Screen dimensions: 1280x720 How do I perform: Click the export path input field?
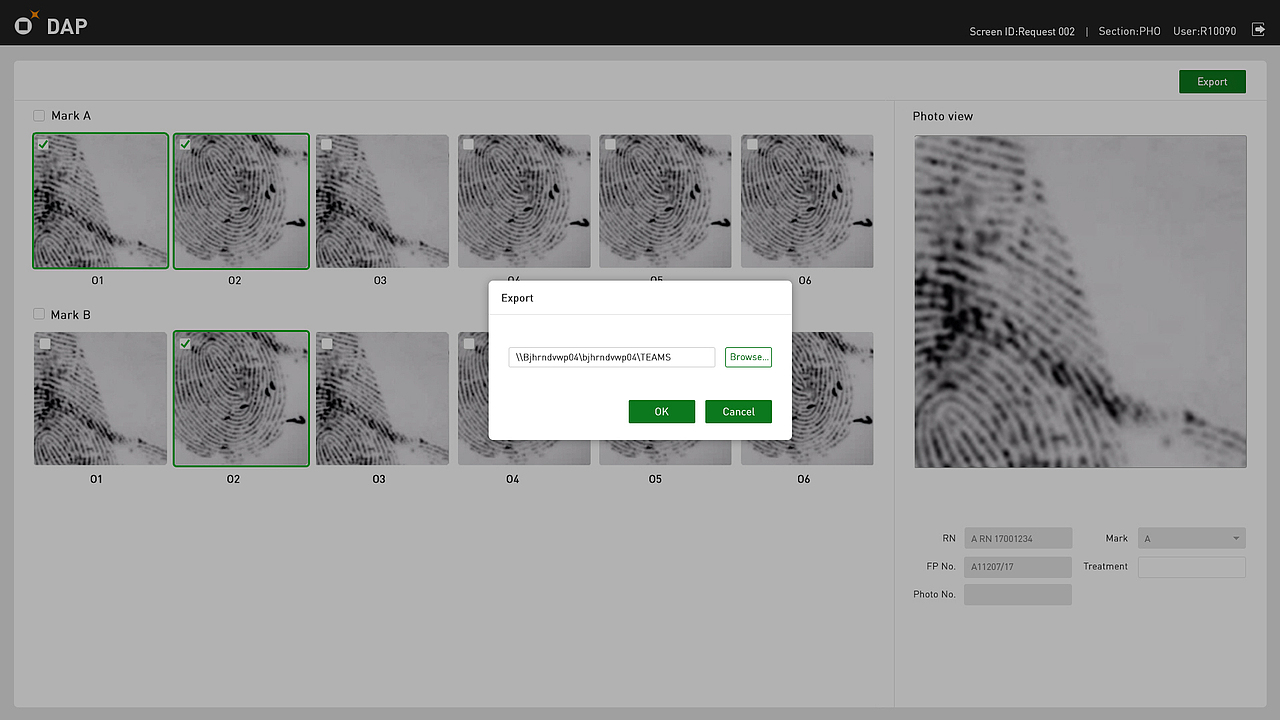(611, 357)
